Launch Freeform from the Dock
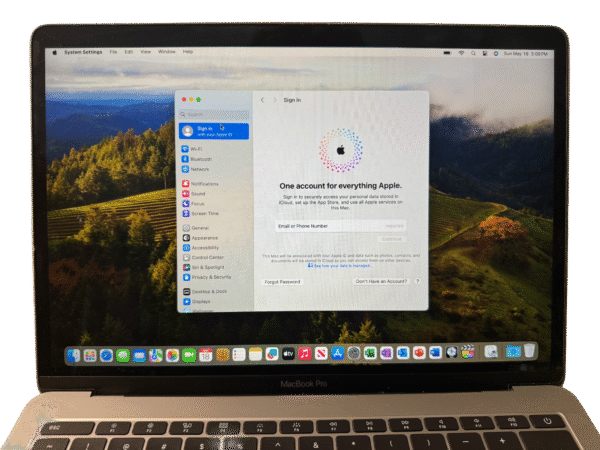Image resolution: width=600 pixels, height=450 pixels. [x=272, y=354]
